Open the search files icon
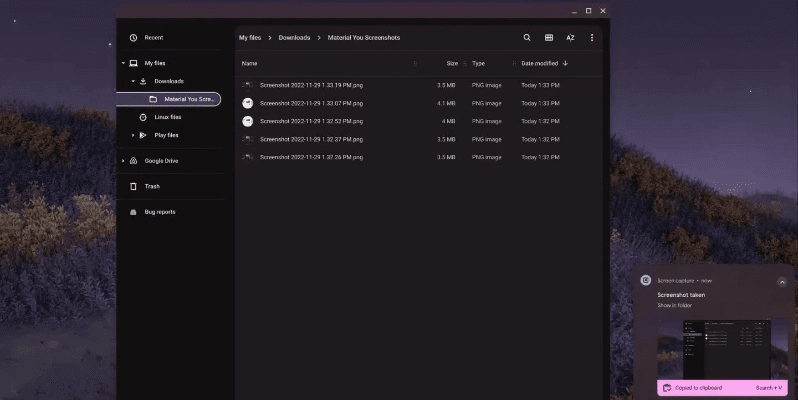This screenshot has height=400, width=798. (x=527, y=38)
